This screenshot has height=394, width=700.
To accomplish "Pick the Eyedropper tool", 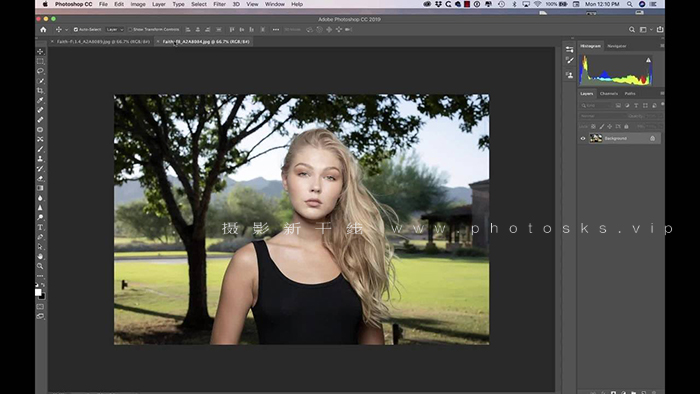I will click(40, 100).
